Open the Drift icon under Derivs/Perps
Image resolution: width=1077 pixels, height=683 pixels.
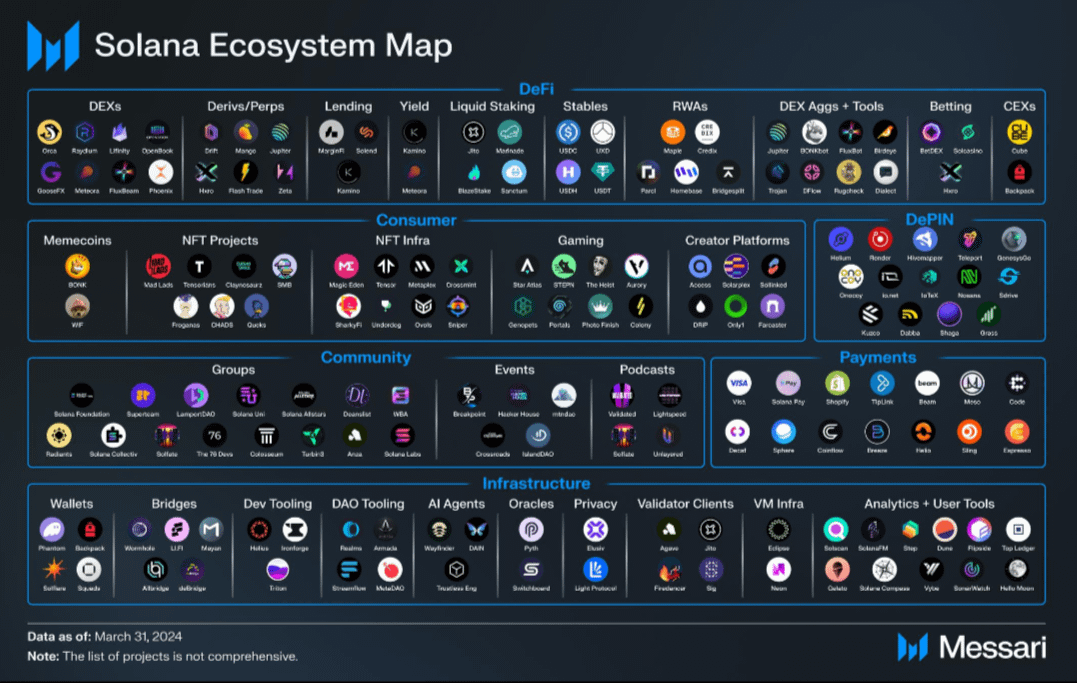tap(211, 132)
